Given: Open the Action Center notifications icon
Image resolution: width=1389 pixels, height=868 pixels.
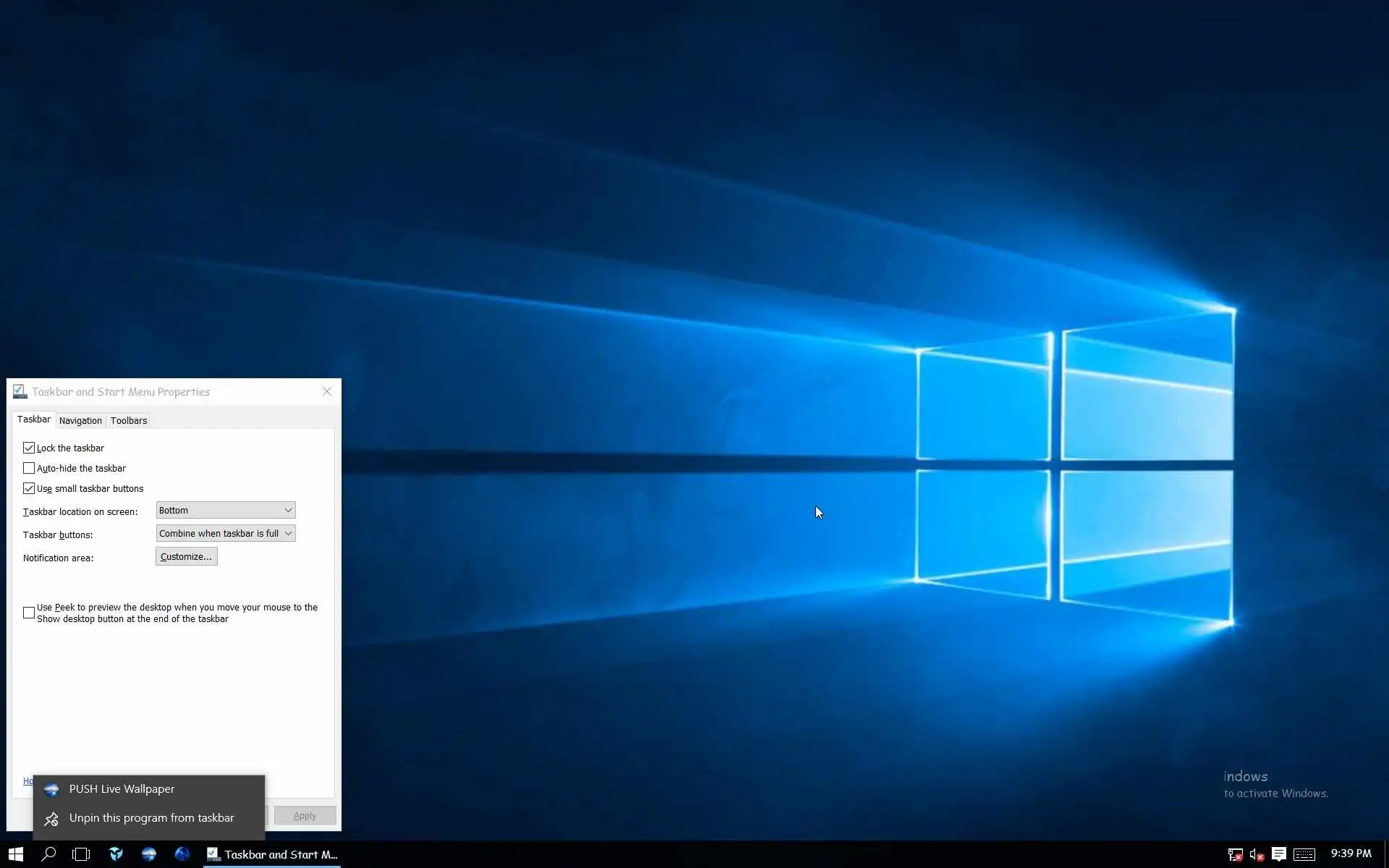Looking at the screenshot, I should click(1279, 854).
